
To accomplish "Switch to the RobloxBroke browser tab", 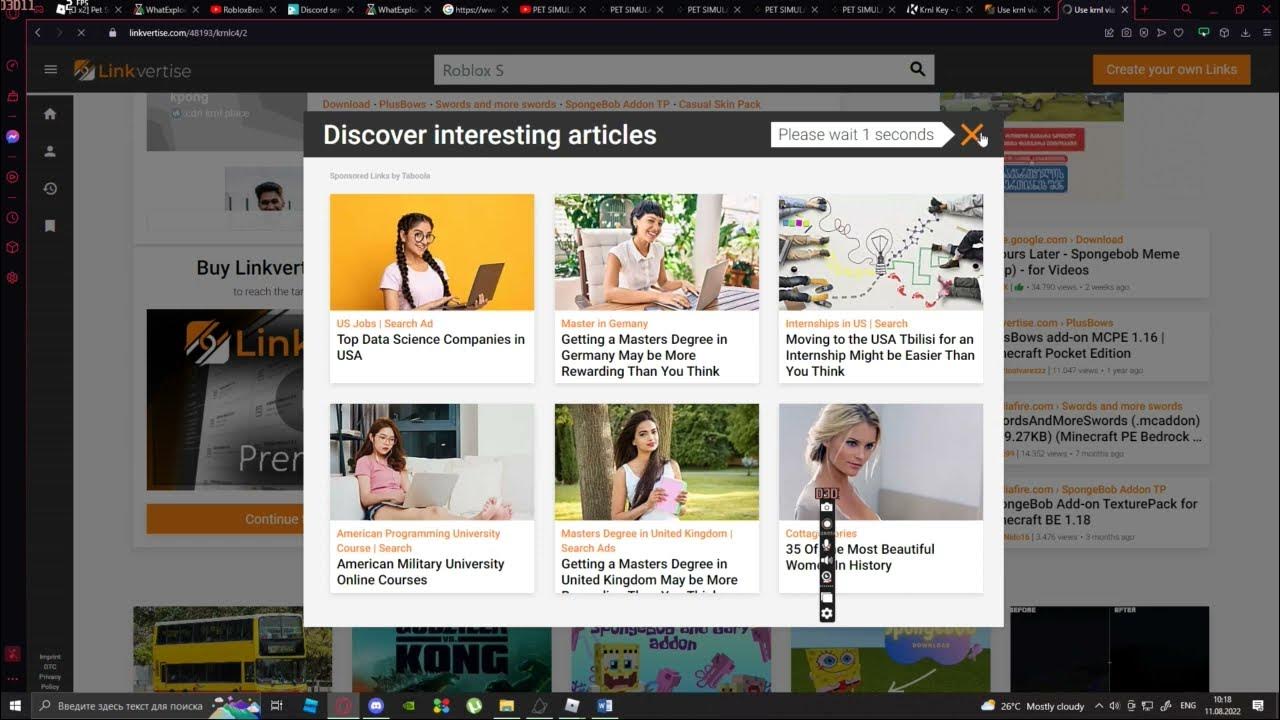I will click(243, 10).
